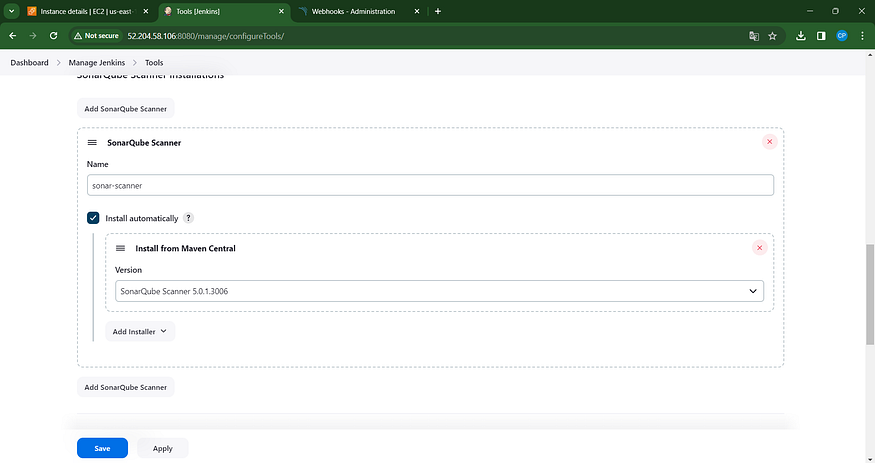Viewport: 875px width, 463px height.
Task: Open the tab search dropdown arrow
Action: click(11, 11)
